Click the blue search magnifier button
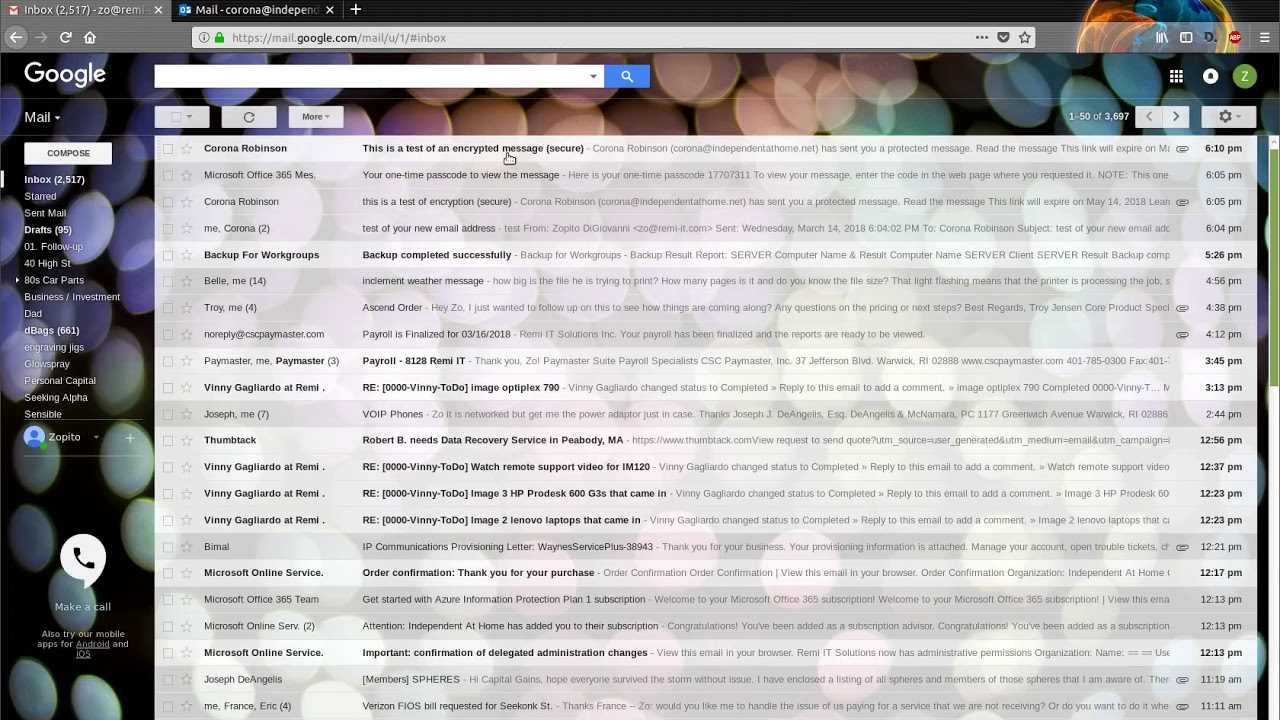The height and width of the screenshot is (720, 1280). tap(627, 76)
